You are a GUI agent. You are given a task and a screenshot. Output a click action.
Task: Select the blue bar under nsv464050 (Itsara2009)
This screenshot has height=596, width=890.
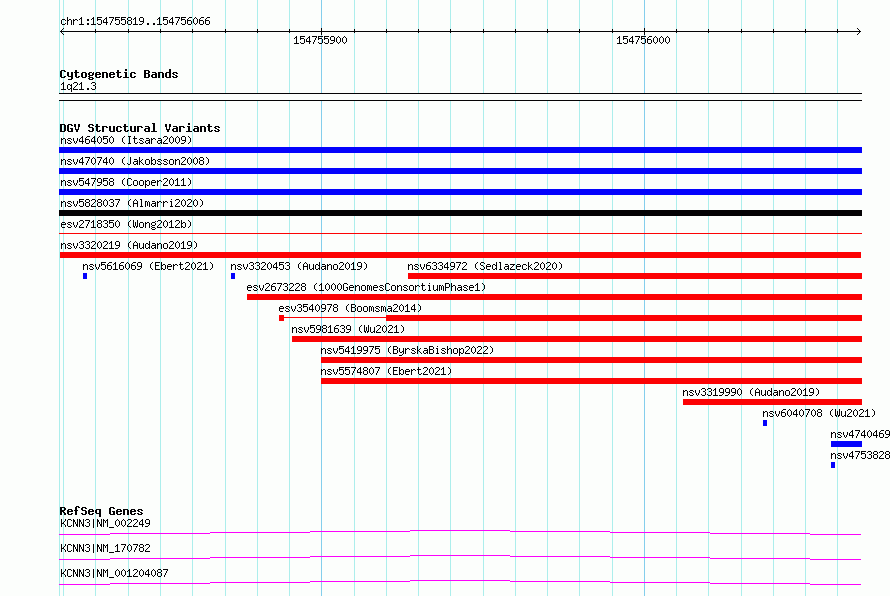click(460, 150)
